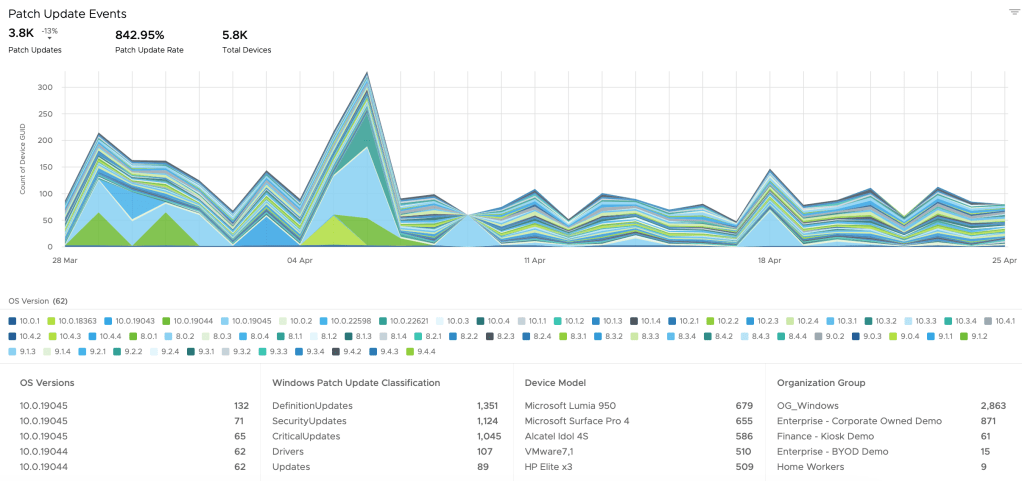Expand the Patch Updates trend dropdown arrow
The image size is (1022, 481).
tap(49, 39)
